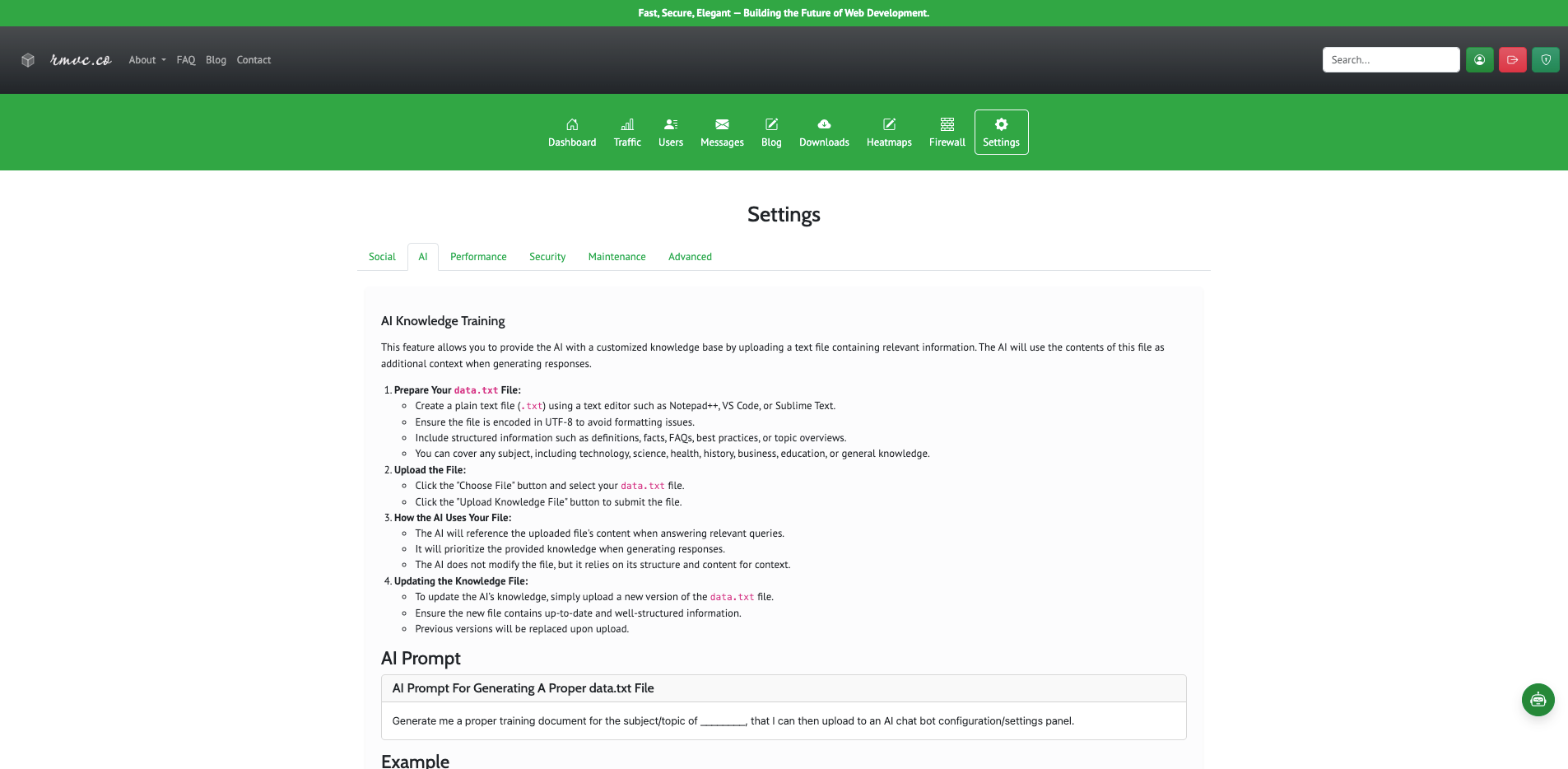Expand the About dropdown menu
Image resolution: width=1568 pixels, height=769 pixels.
click(x=147, y=60)
